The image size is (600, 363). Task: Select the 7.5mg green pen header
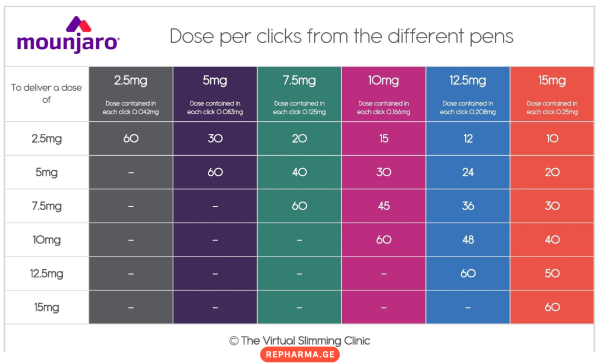299,94
